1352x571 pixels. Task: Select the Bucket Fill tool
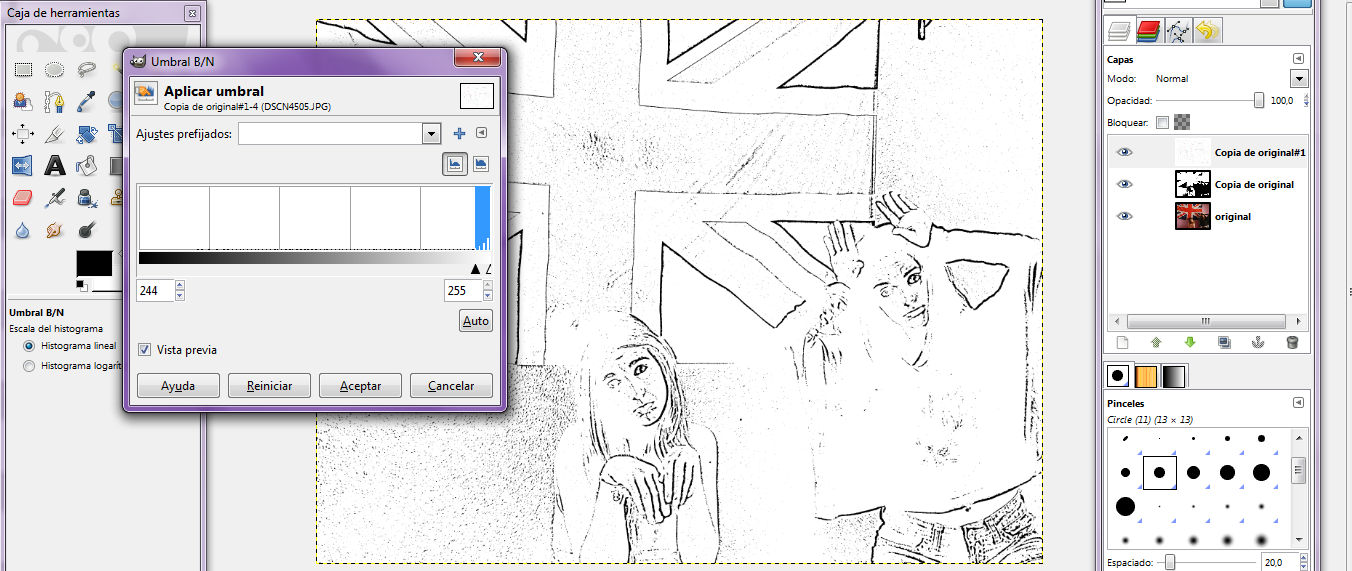point(87,165)
